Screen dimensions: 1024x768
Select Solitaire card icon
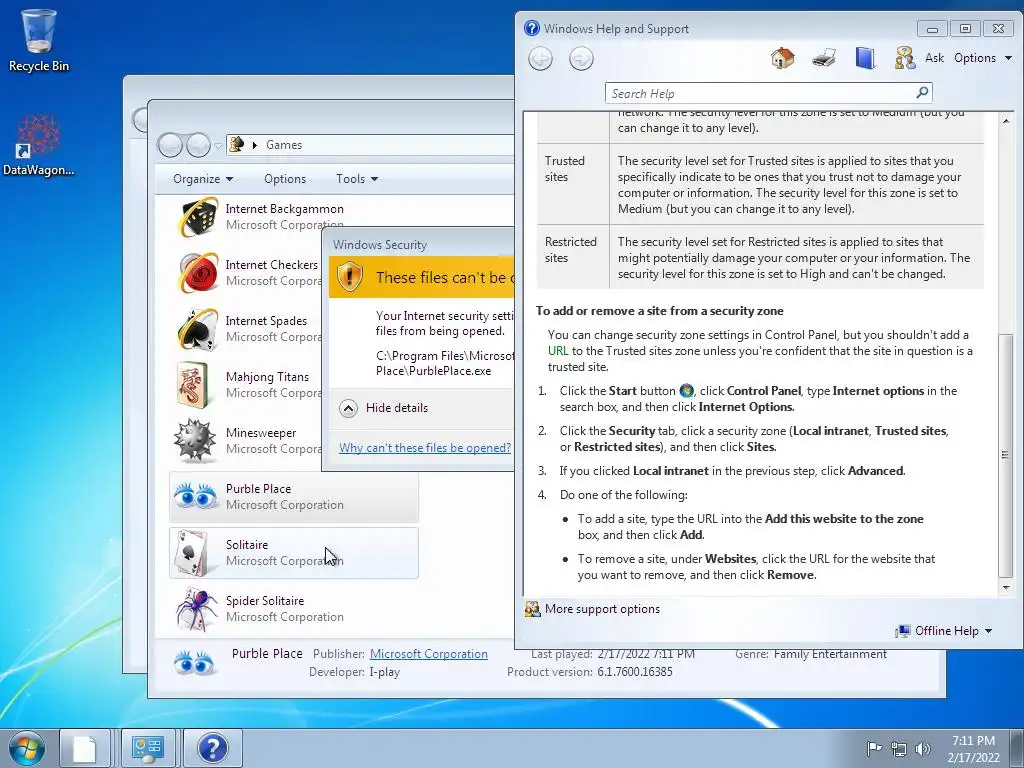tap(192, 552)
